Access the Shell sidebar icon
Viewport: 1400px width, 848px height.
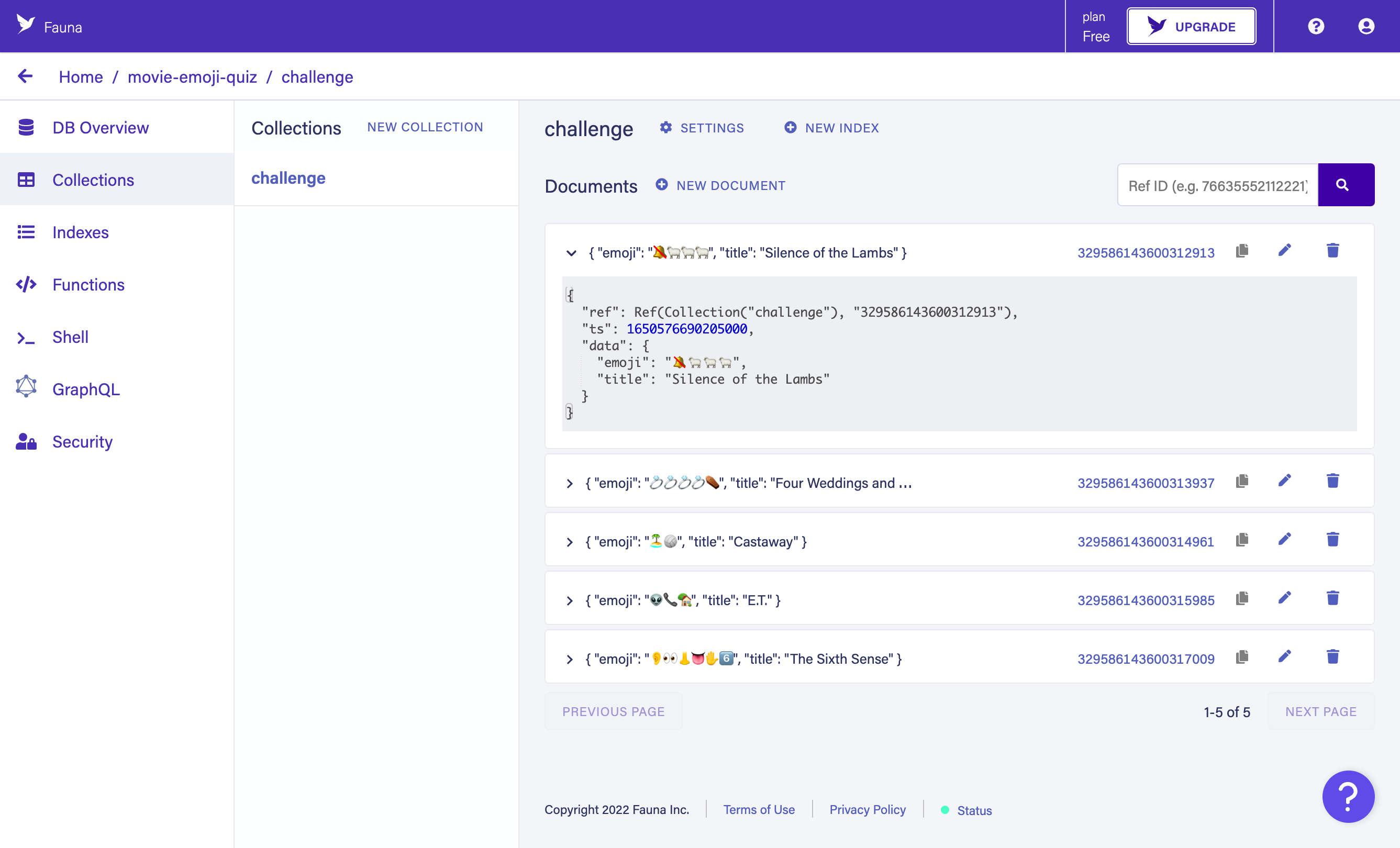click(26, 337)
